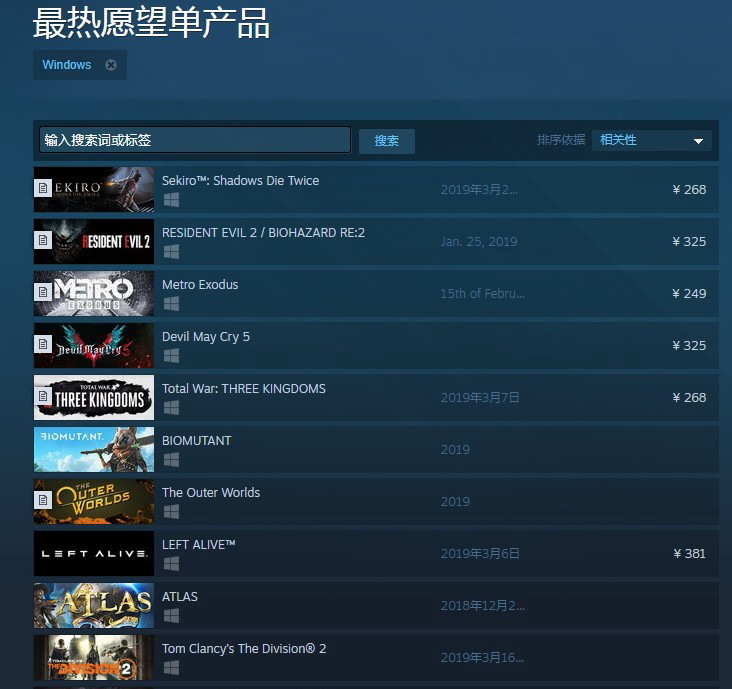The height and width of the screenshot is (689, 732).
Task: Click the 2019年3月7日 release date
Action: (480, 398)
